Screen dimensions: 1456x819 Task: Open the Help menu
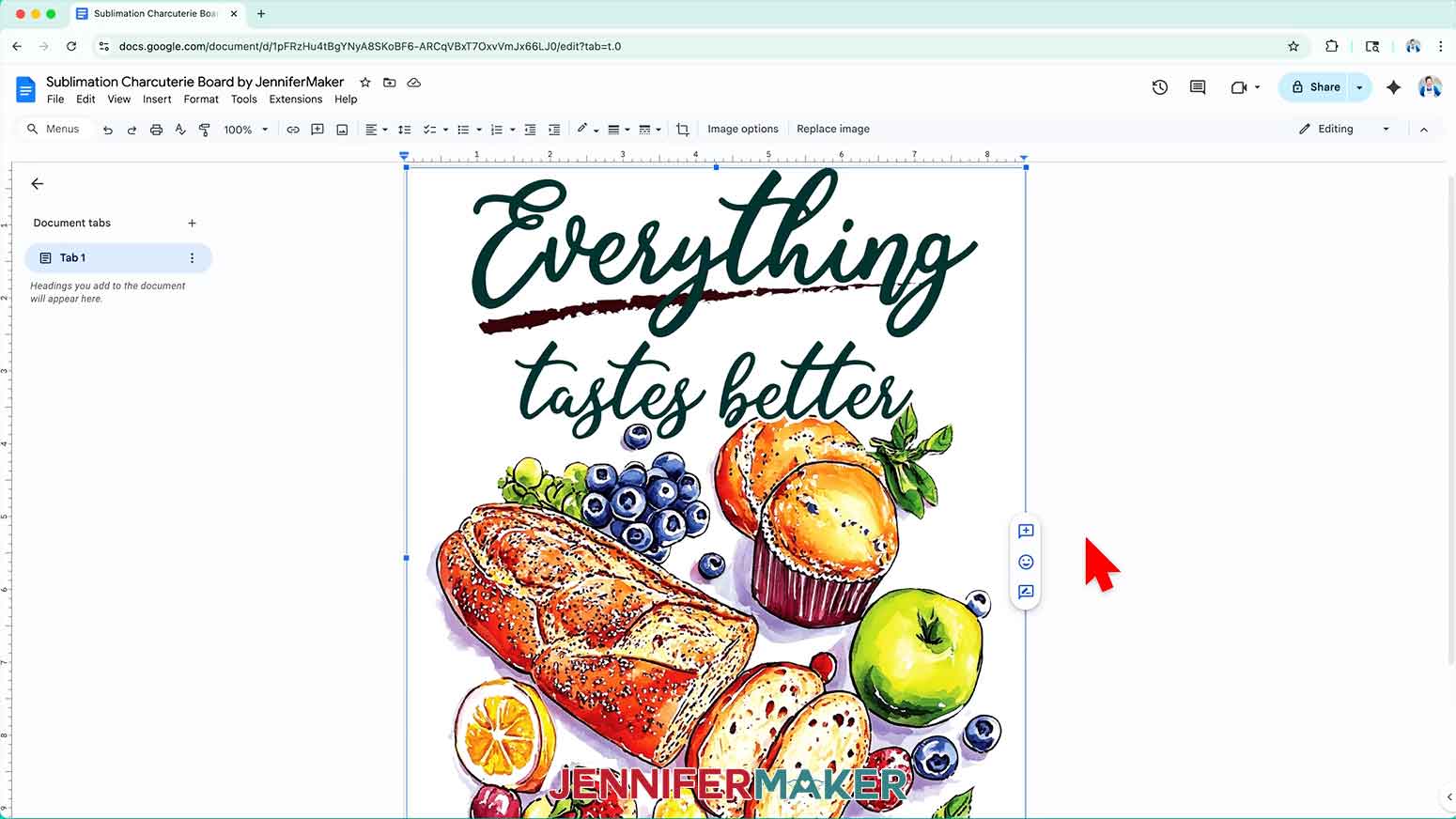(x=346, y=100)
